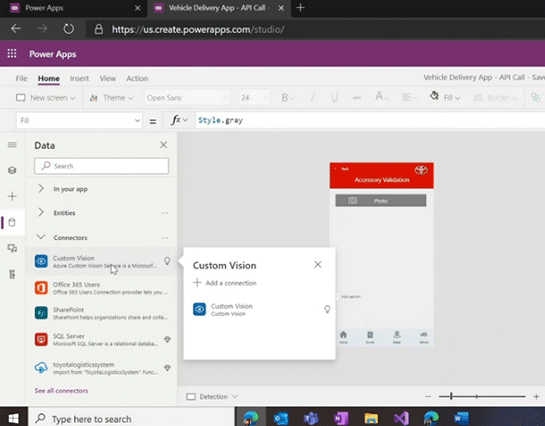
Task: Open the Power Apps waffle app launcher
Action: click(12, 54)
